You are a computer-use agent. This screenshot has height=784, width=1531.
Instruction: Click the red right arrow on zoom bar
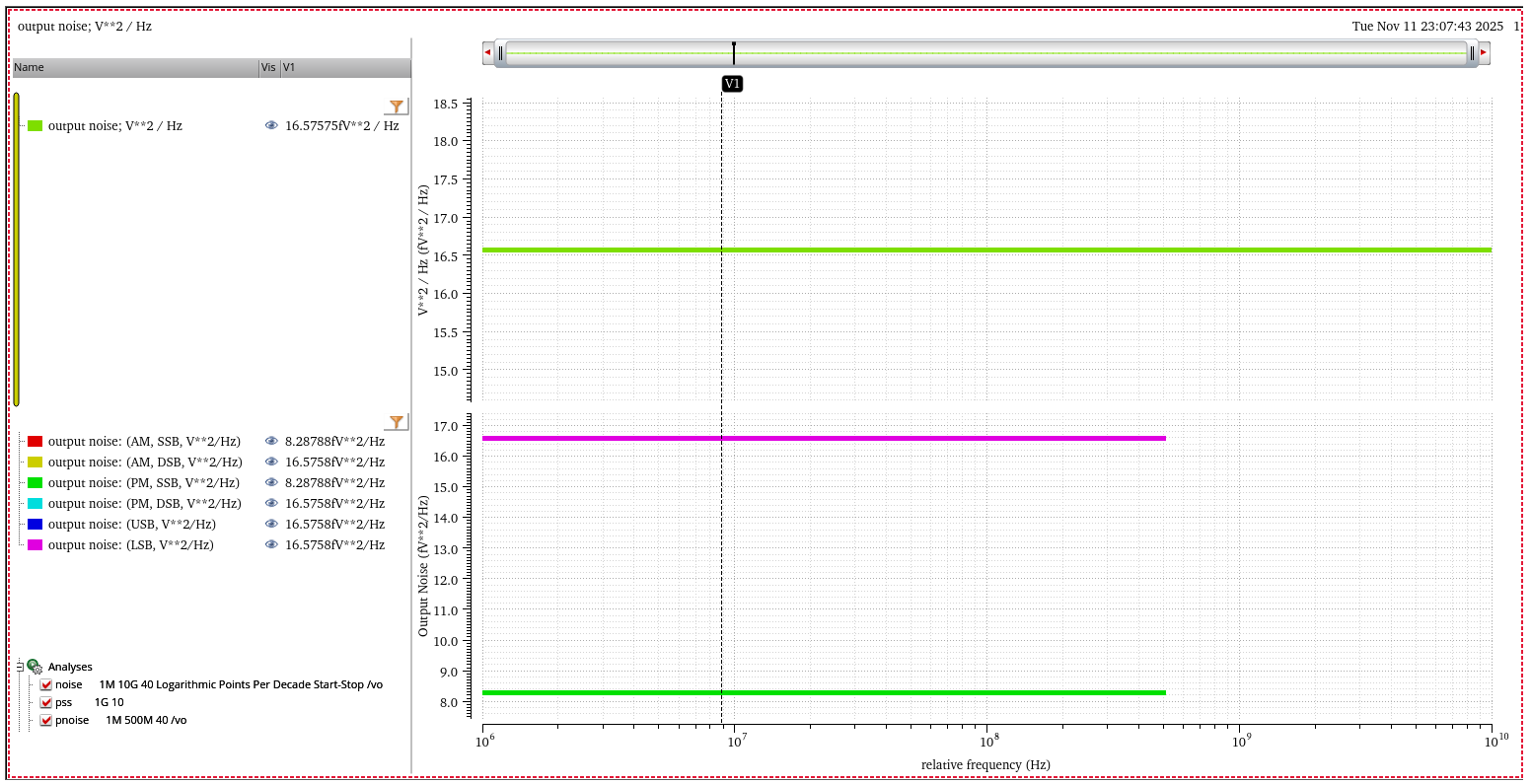[1484, 53]
